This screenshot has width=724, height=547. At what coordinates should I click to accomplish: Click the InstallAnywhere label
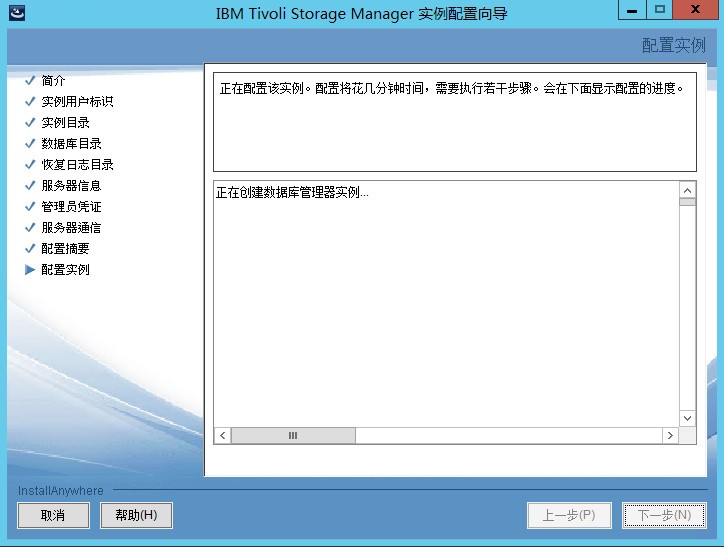tap(60, 491)
